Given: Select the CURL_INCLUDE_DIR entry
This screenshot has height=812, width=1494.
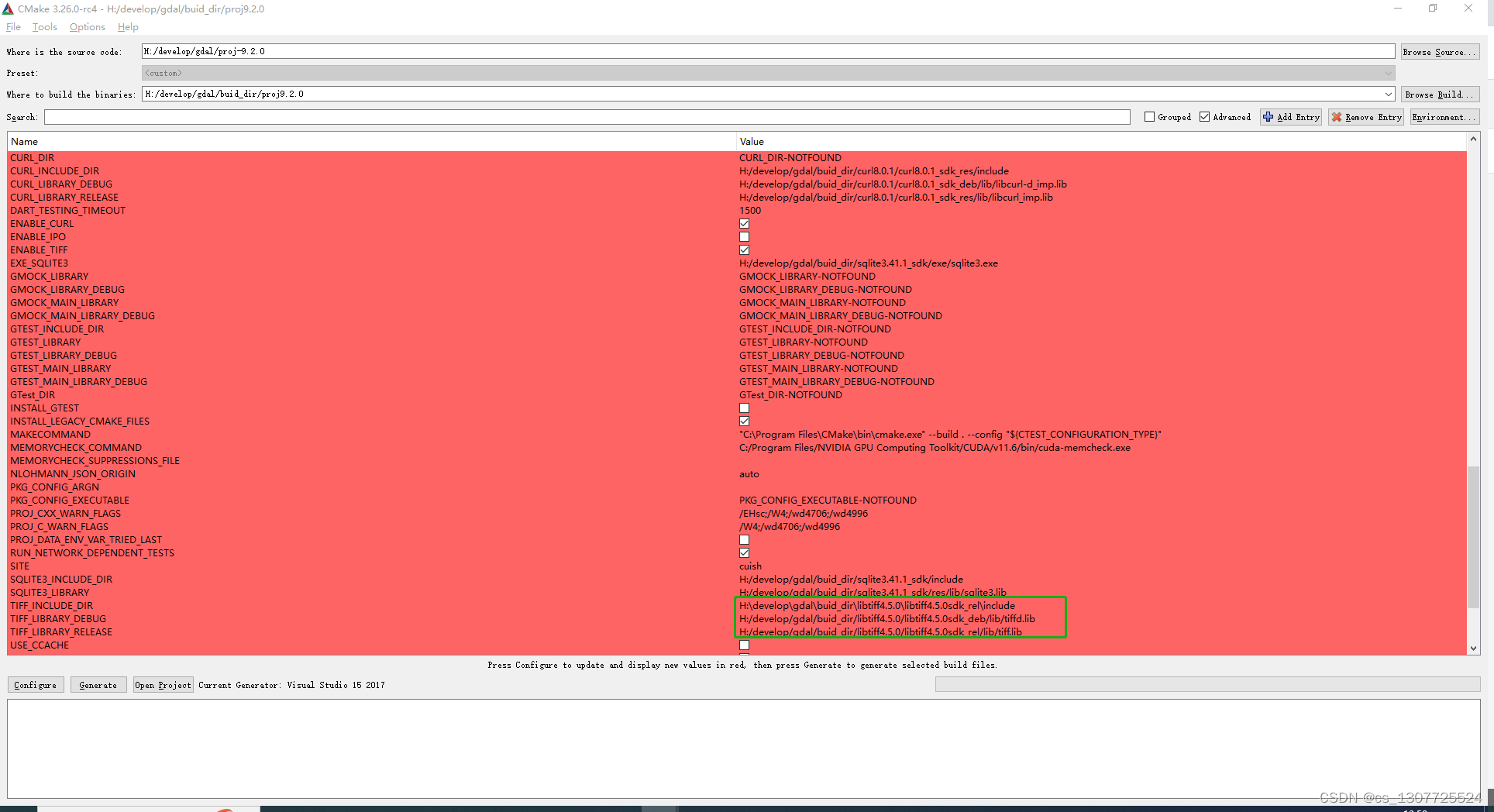Looking at the screenshot, I should (54, 171).
